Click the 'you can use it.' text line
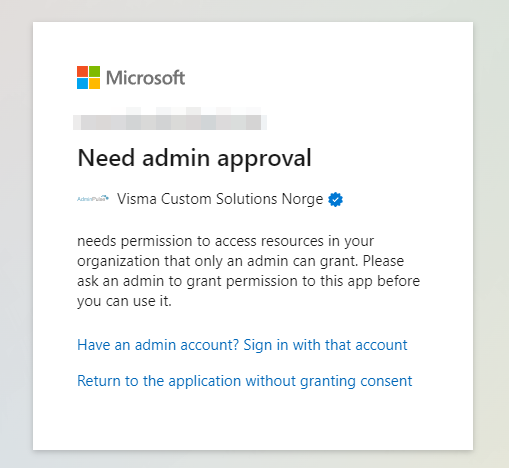Image resolution: width=509 pixels, height=468 pixels. [x=124, y=301]
